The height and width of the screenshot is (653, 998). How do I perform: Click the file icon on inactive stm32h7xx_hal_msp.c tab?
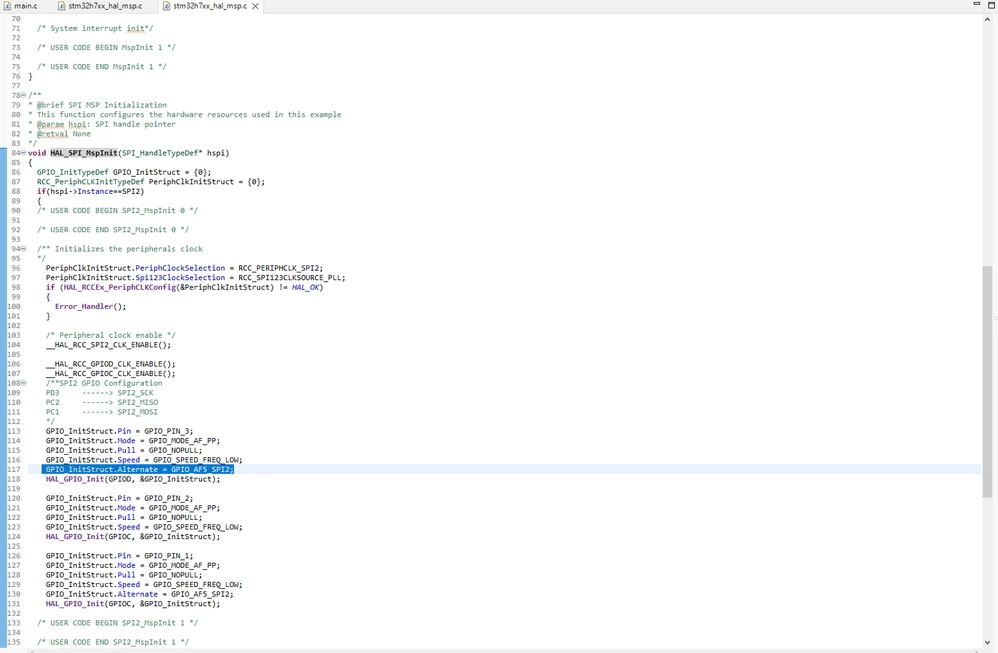[62, 6]
